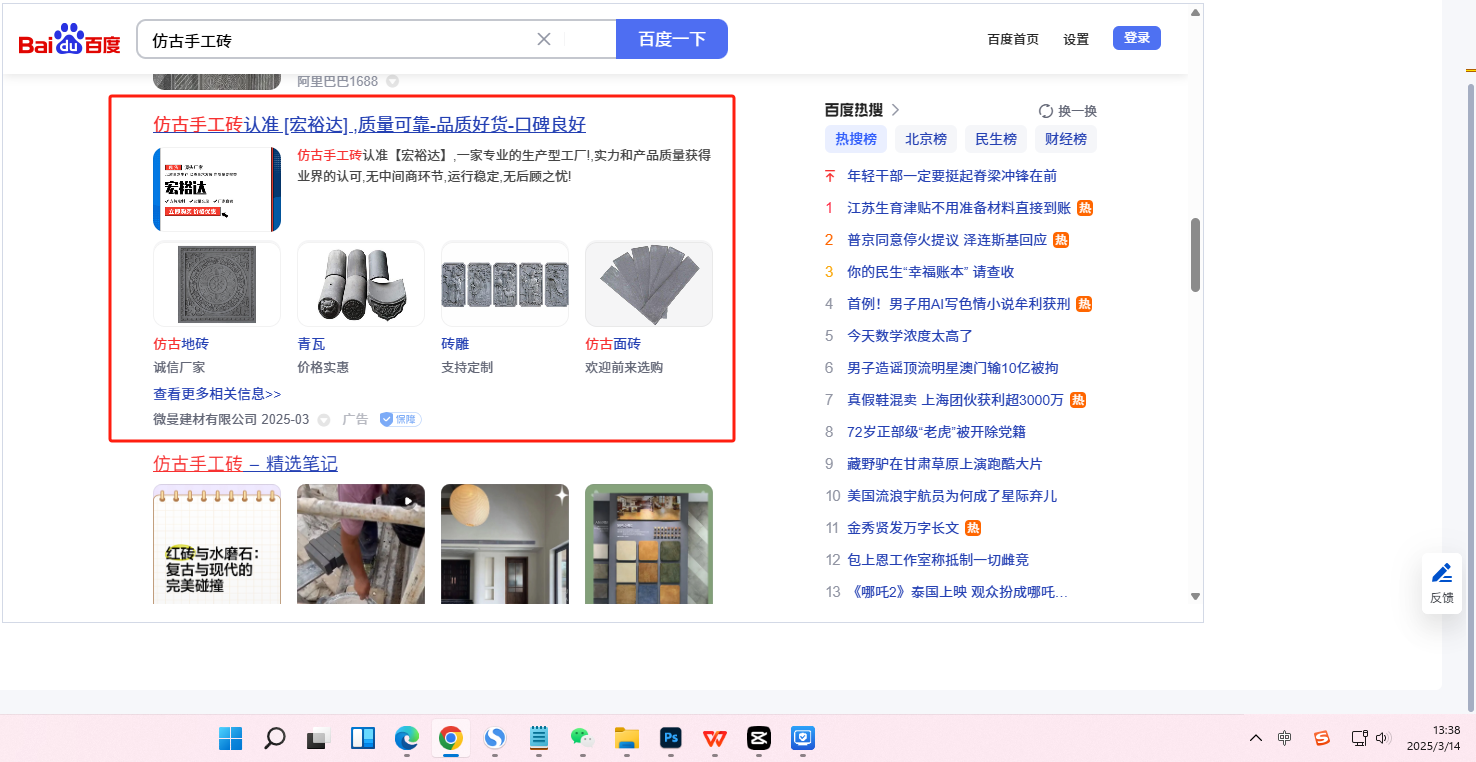Open hot search 《哪吒2》泰国上映
Screen dimensions: 1476x762
coord(957,592)
